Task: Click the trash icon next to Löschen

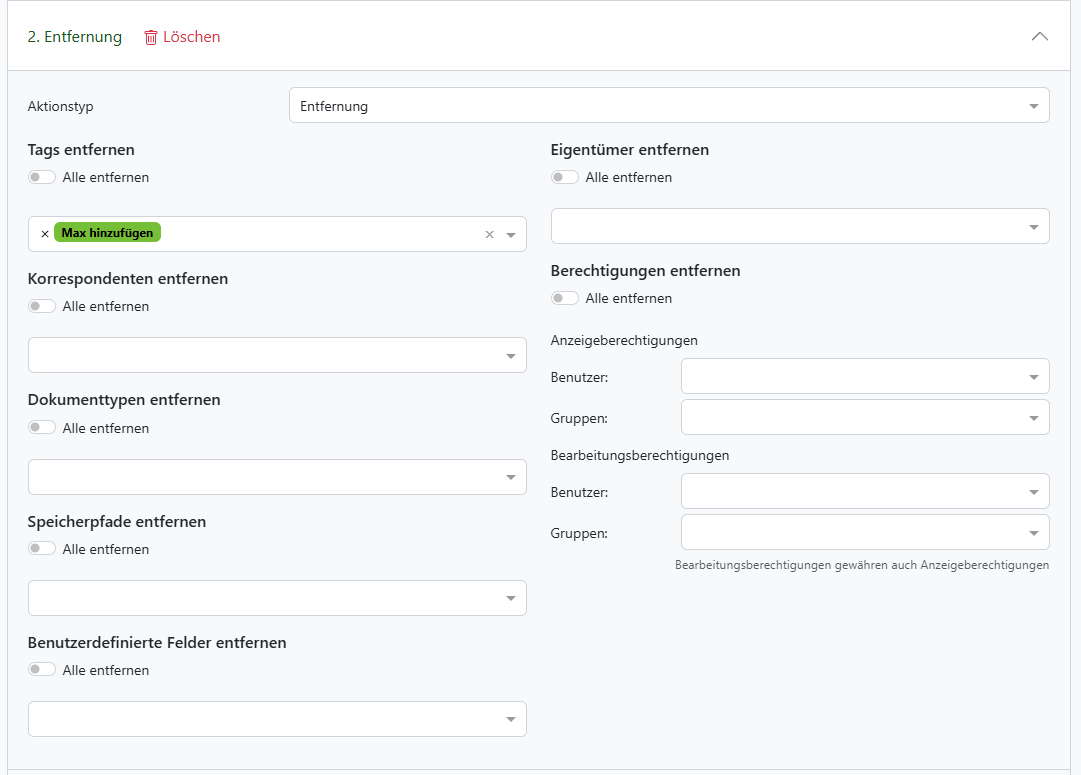Action: point(151,37)
